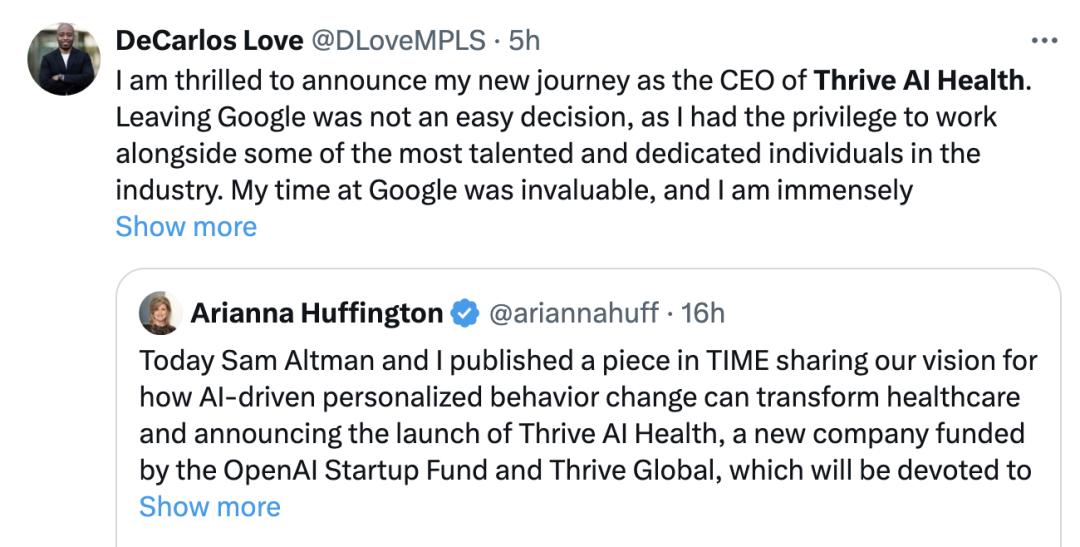Click the @ariannahuff handle

pos(573,314)
